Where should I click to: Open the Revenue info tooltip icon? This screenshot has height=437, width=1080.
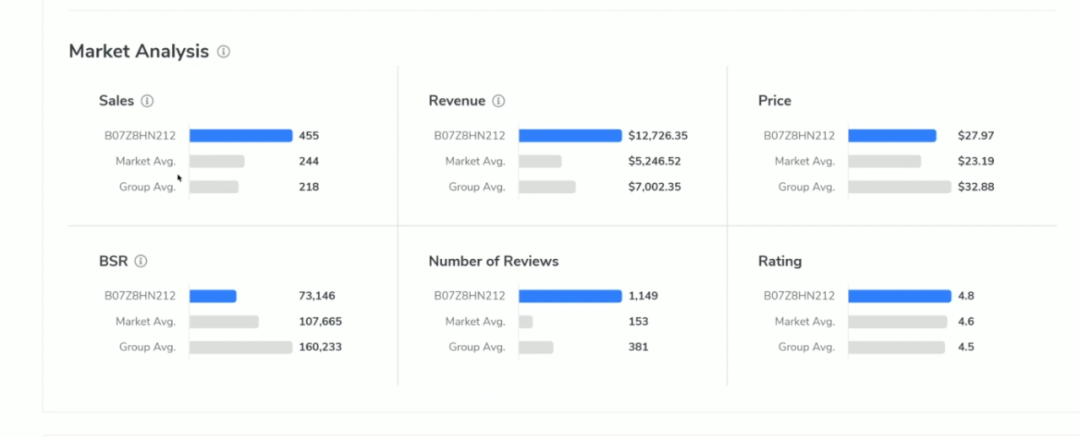point(499,101)
